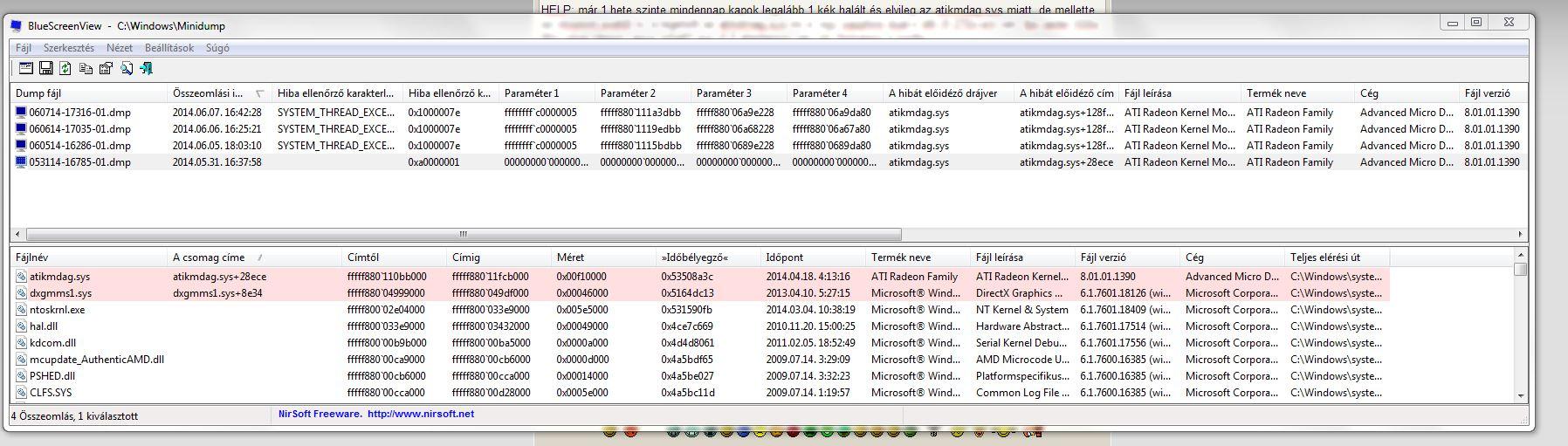Click lower pane scrollbar down arrow
The height and width of the screenshot is (446, 1568).
(x=1522, y=395)
